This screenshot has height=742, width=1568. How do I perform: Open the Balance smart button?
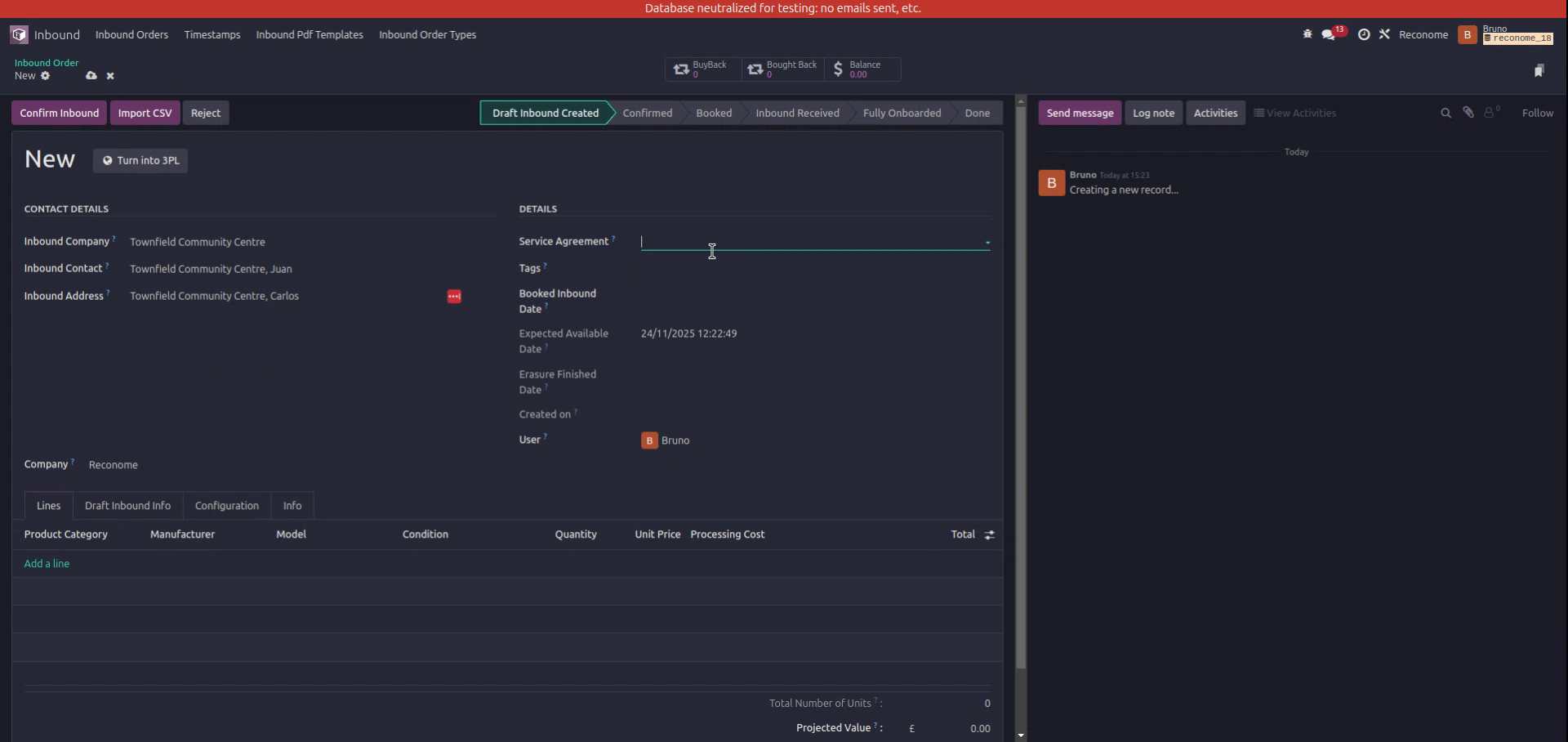coord(862,69)
